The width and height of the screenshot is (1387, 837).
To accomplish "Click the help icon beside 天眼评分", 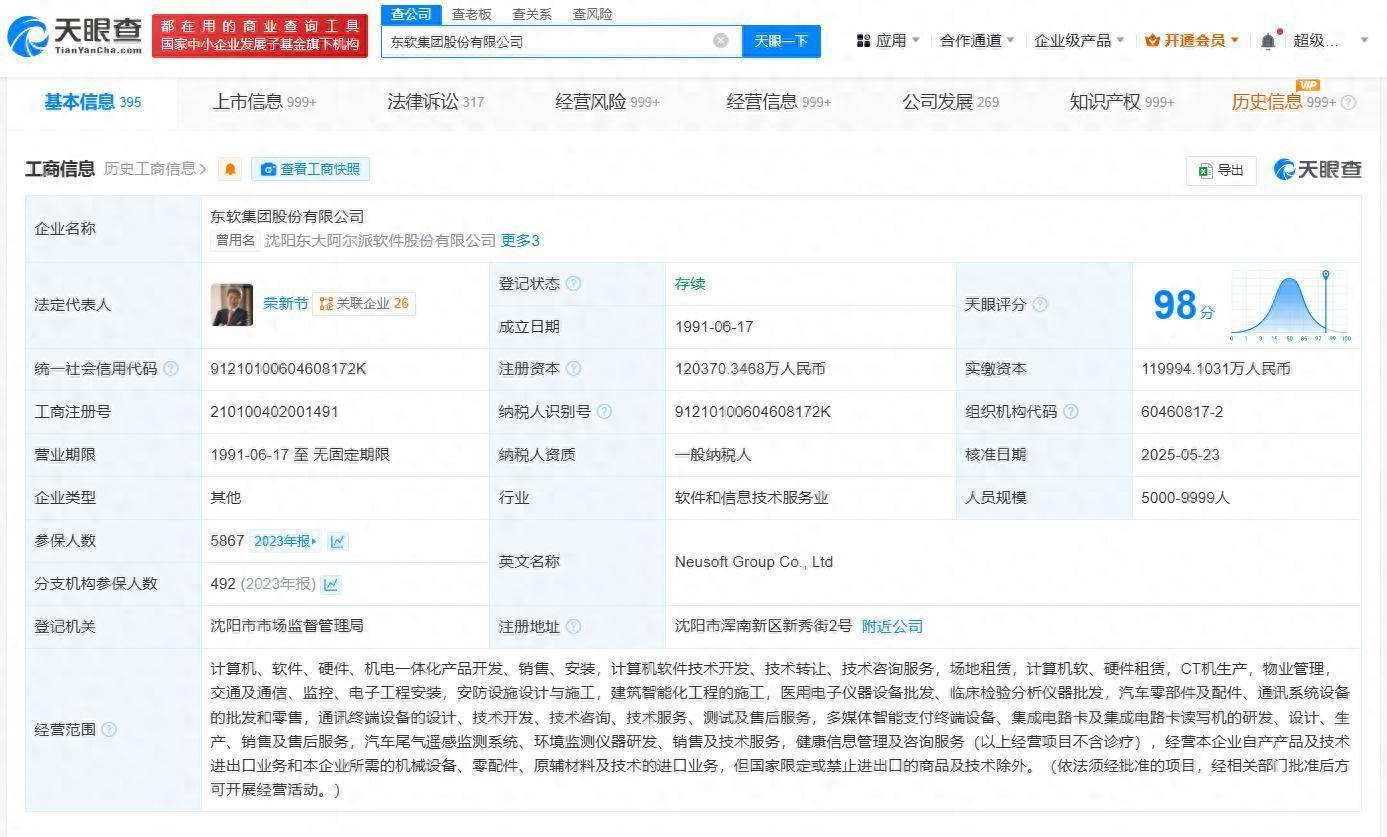I will click(1040, 304).
